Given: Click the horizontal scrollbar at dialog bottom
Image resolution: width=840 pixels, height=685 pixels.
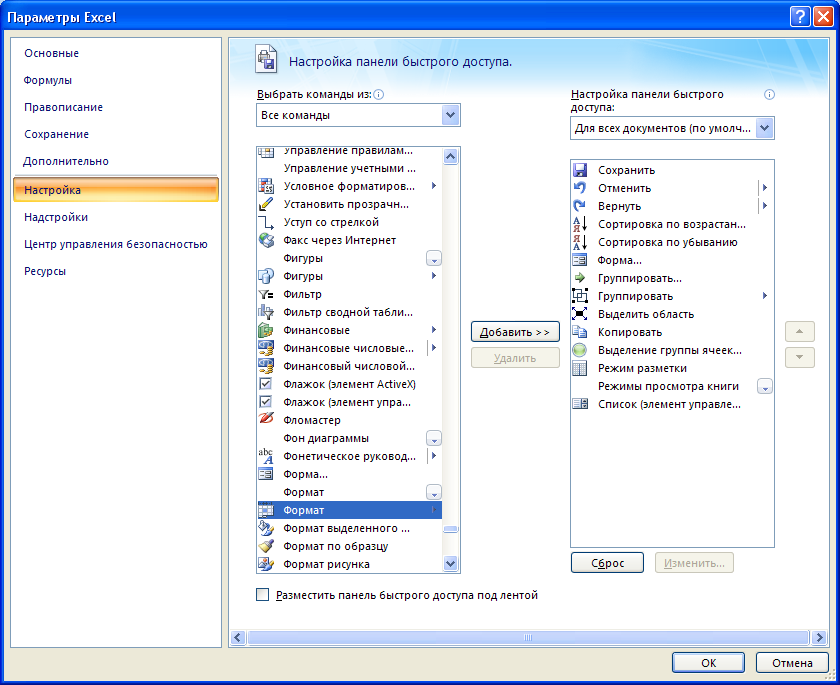Looking at the screenshot, I should [528, 637].
